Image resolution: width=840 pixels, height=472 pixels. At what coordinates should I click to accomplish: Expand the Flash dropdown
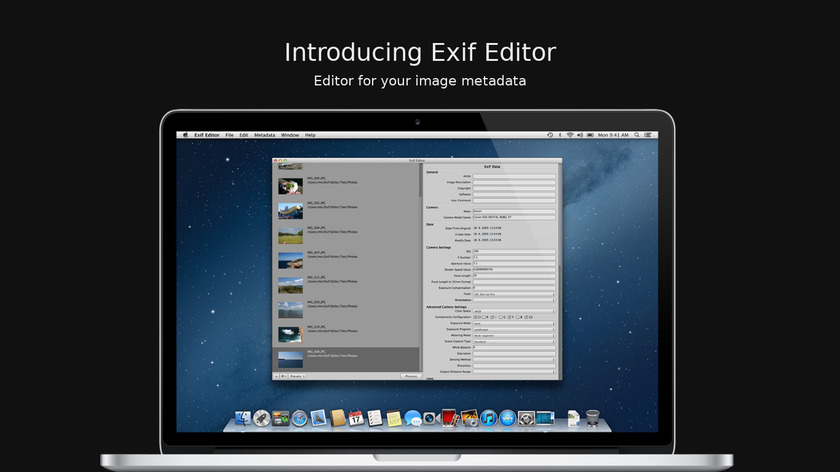tap(514, 294)
